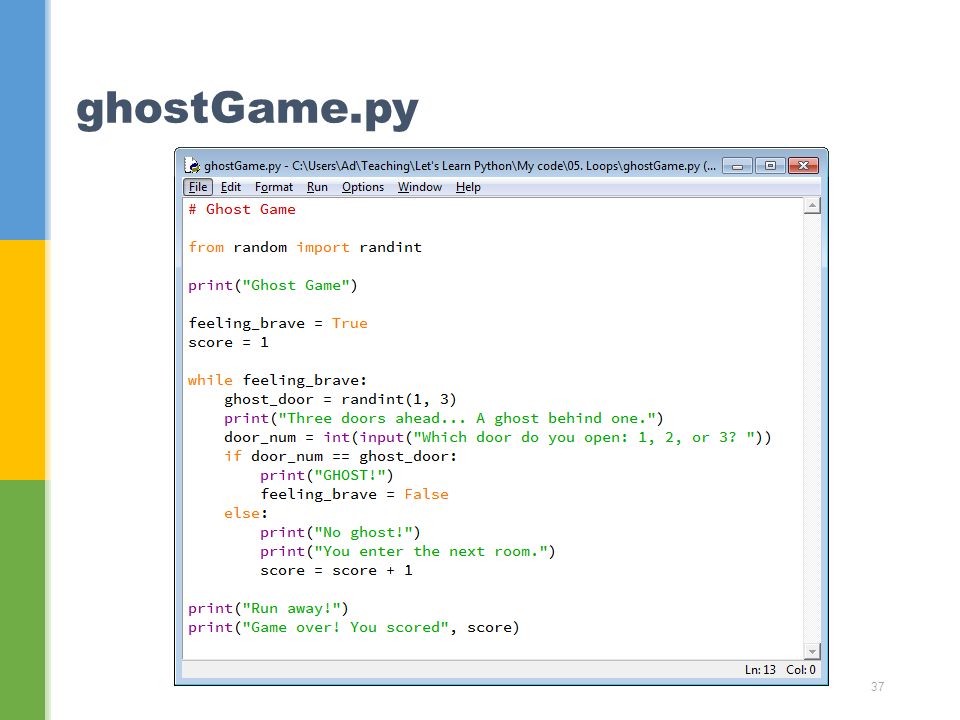Viewport: 960px width, 720px height.
Task: Minimize the ghostGame.py window
Action: 738,165
